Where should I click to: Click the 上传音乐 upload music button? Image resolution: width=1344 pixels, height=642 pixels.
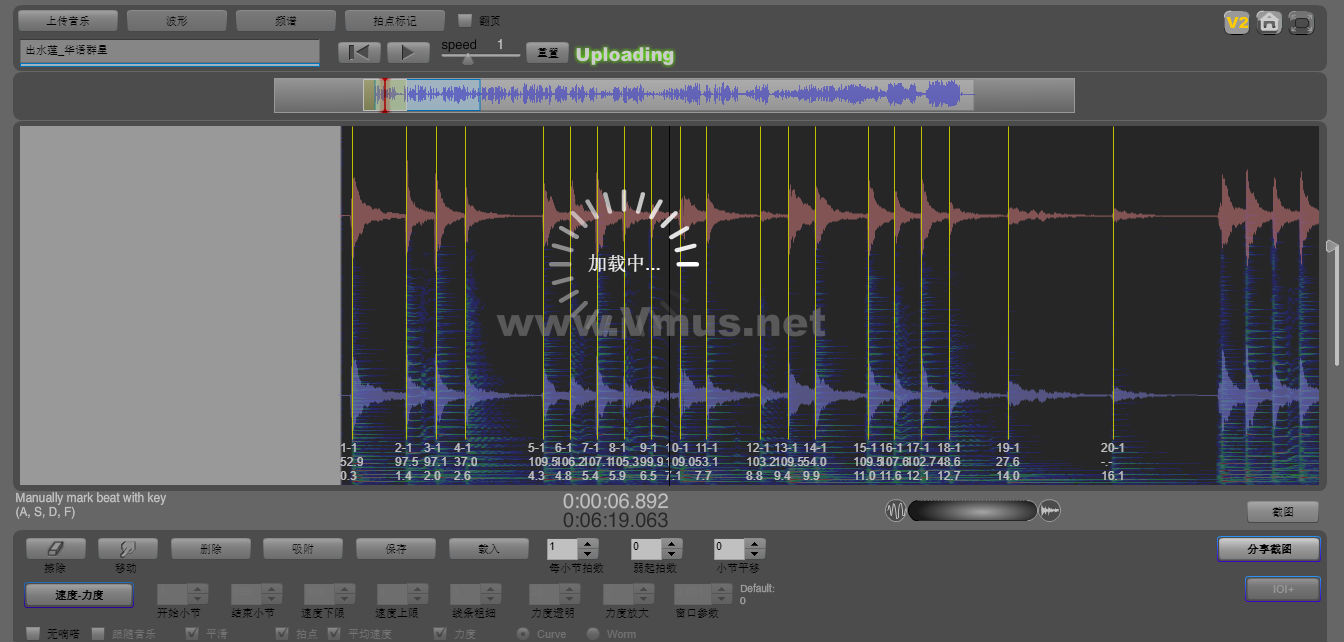click(68, 20)
